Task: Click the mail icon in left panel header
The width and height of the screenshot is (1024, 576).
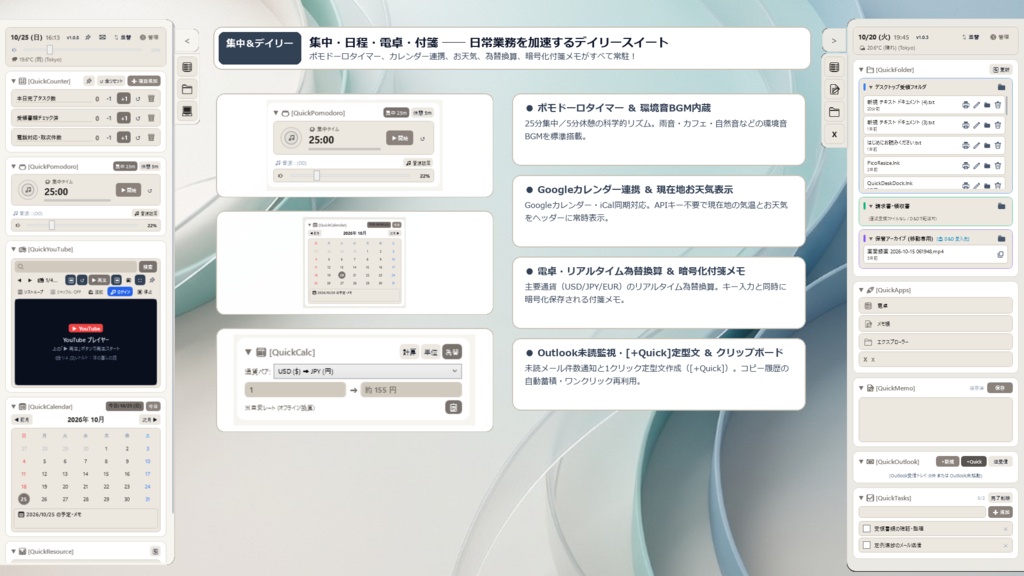Action: tap(103, 37)
